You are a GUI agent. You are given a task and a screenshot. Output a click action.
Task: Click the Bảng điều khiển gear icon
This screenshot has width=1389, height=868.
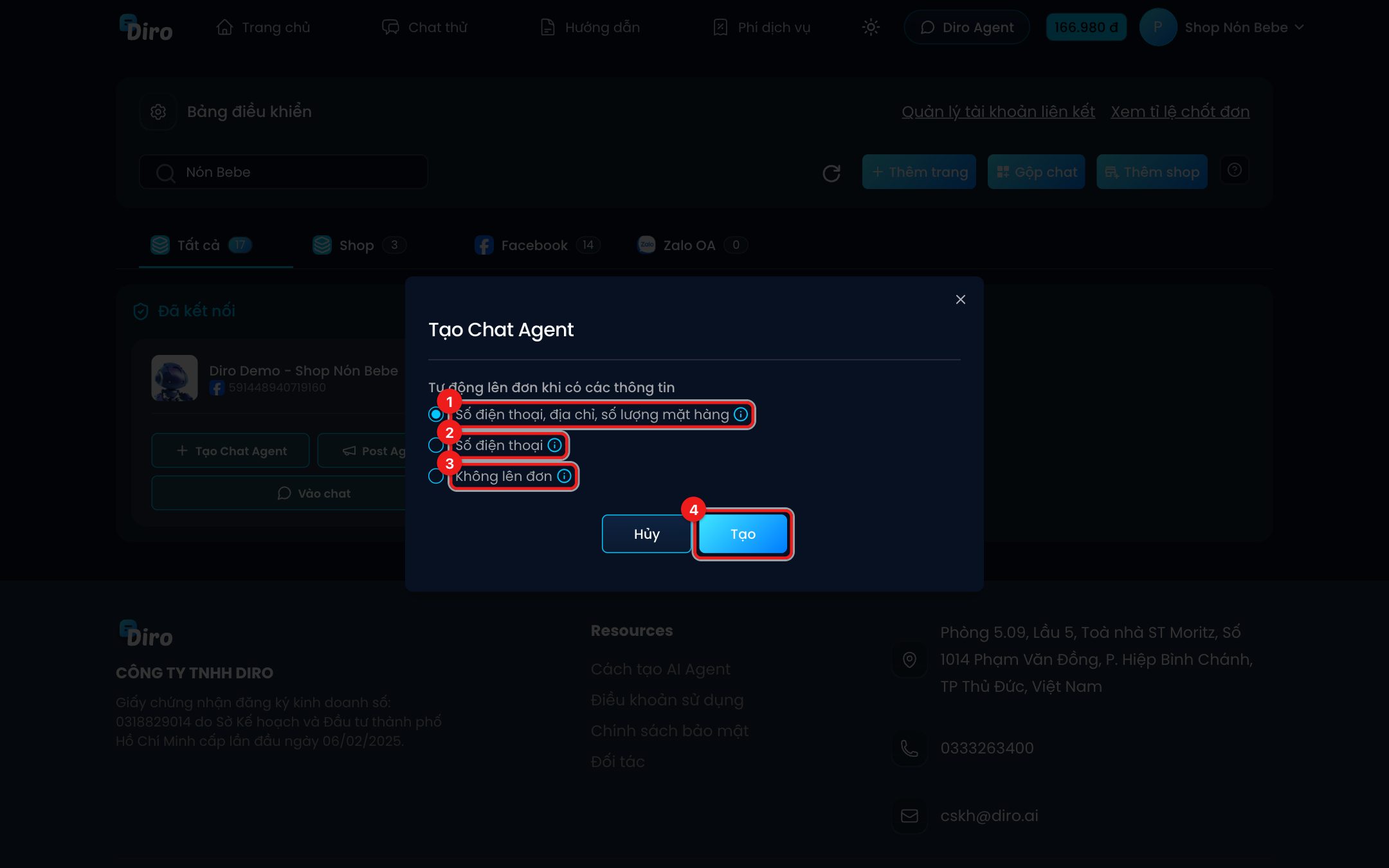158,112
